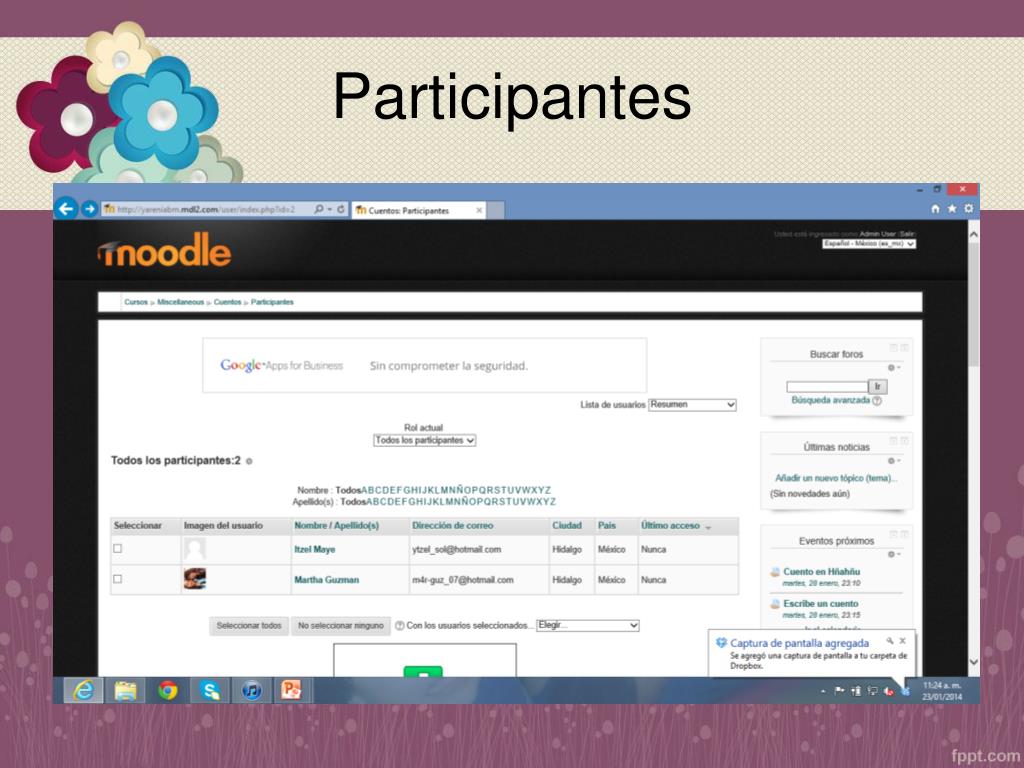Click the browser forward arrow button
The width and height of the screenshot is (1024, 768).
[90, 209]
